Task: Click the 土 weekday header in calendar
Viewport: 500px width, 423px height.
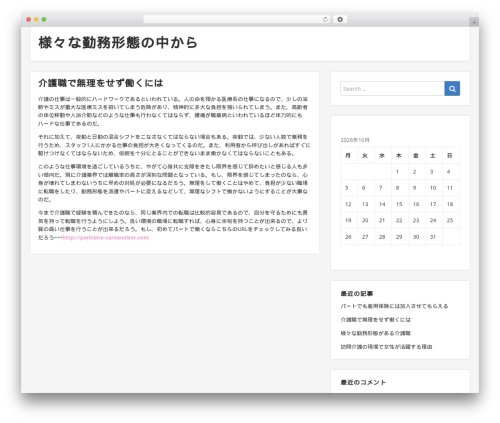Action: pos(433,155)
